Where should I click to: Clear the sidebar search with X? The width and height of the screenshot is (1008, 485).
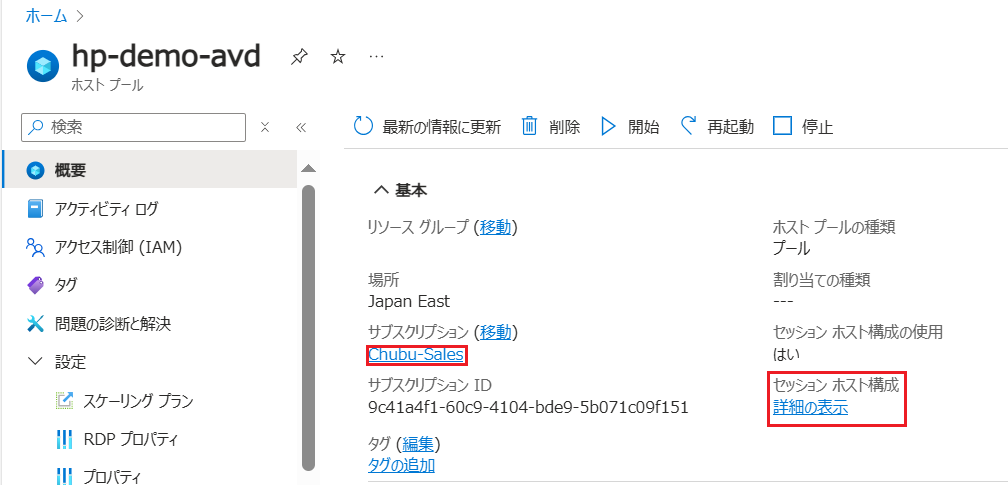point(264,127)
